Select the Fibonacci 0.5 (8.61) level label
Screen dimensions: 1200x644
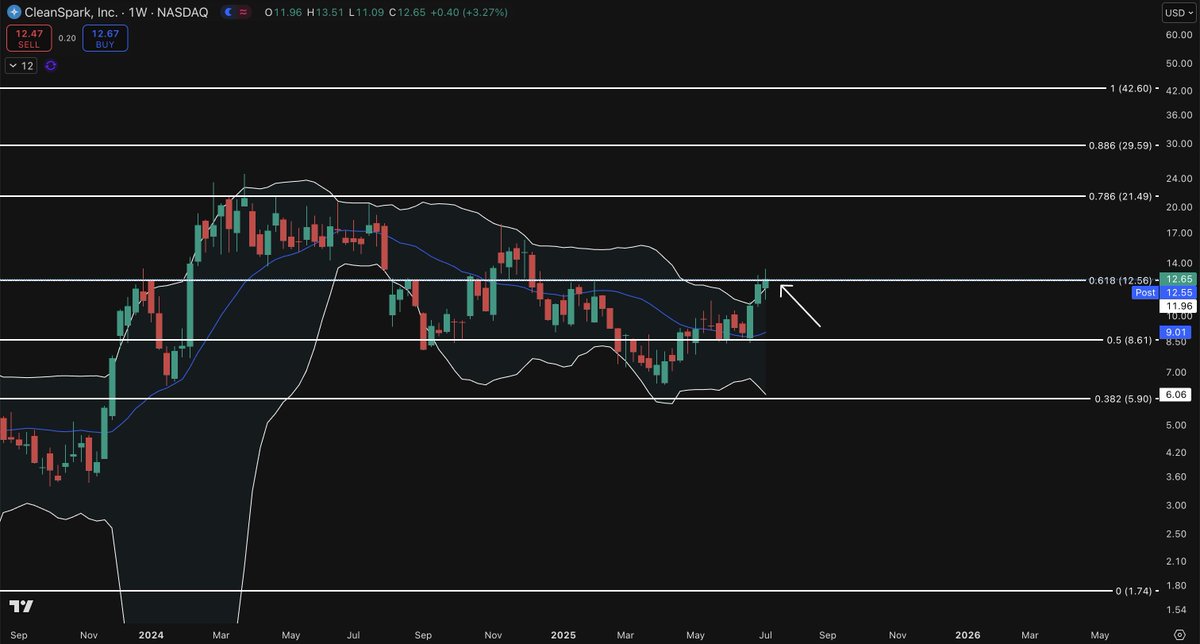pos(1130,340)
